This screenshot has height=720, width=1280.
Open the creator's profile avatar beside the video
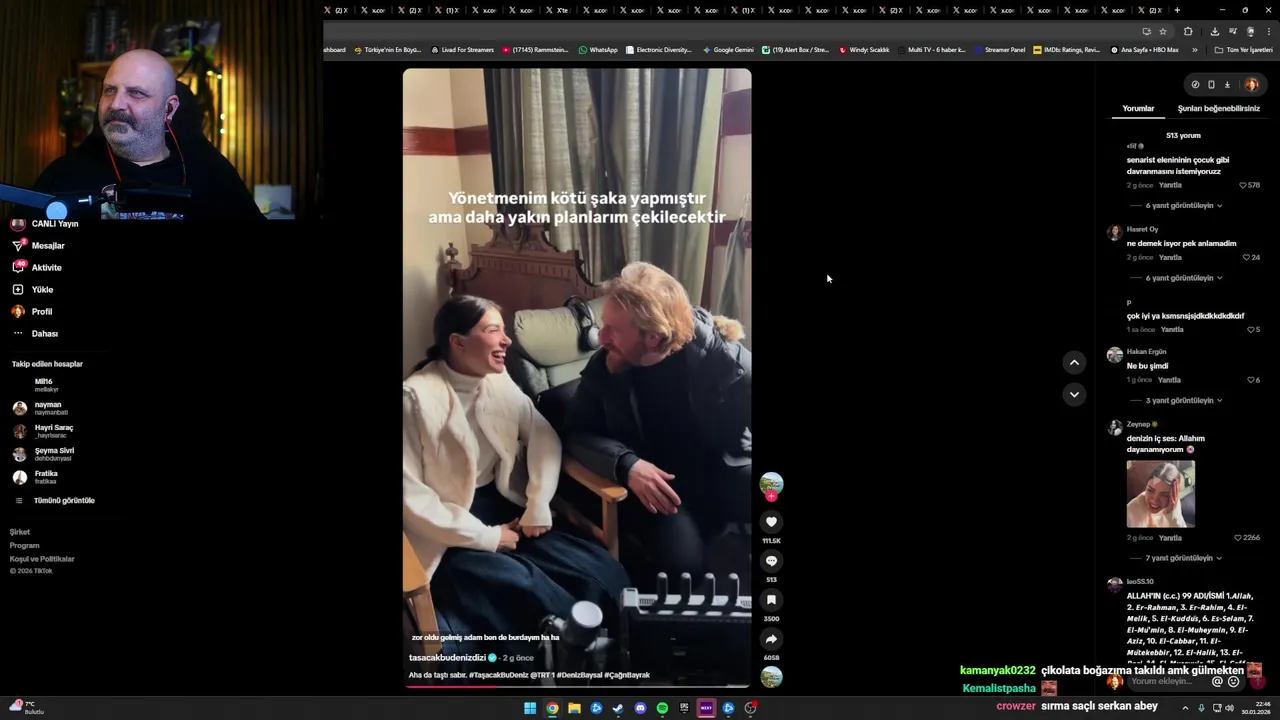tap(771, 484)
